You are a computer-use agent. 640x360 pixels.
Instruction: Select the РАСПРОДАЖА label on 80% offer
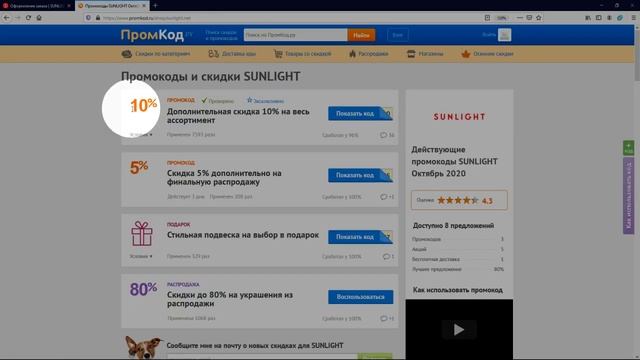(183, 284)
